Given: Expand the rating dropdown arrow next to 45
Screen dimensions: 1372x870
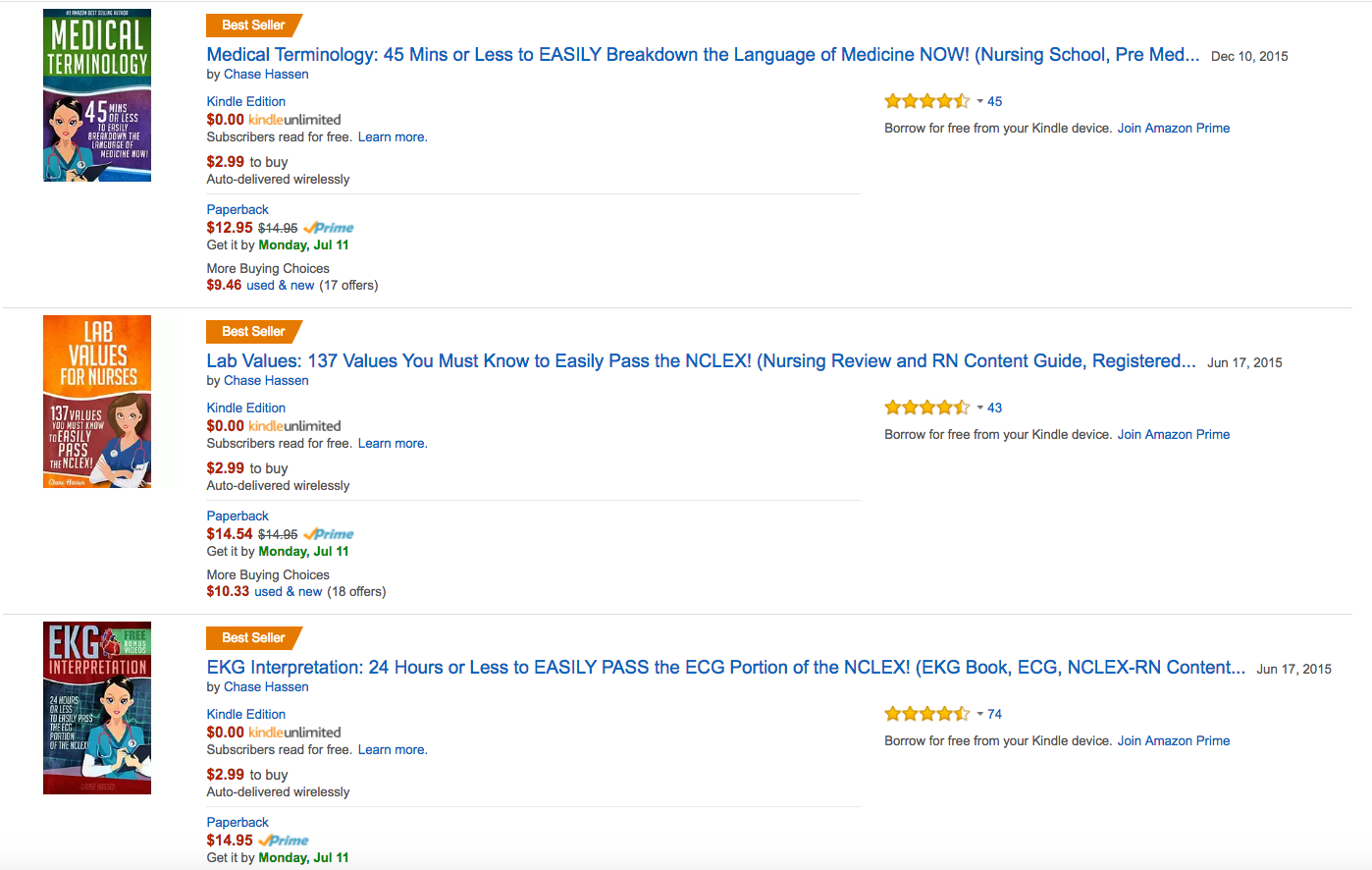Looking at the screenshot, I should coord(979,102).
